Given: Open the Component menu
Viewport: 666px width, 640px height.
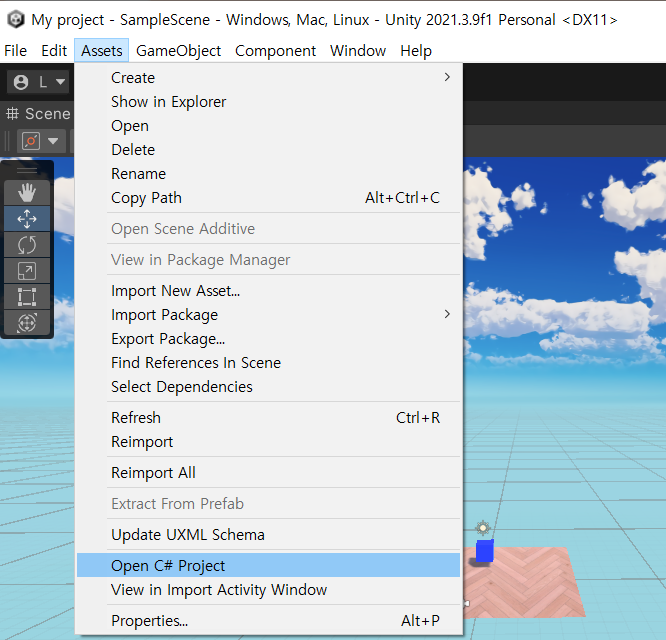Looking at the screenshot, I should point(275,51).
